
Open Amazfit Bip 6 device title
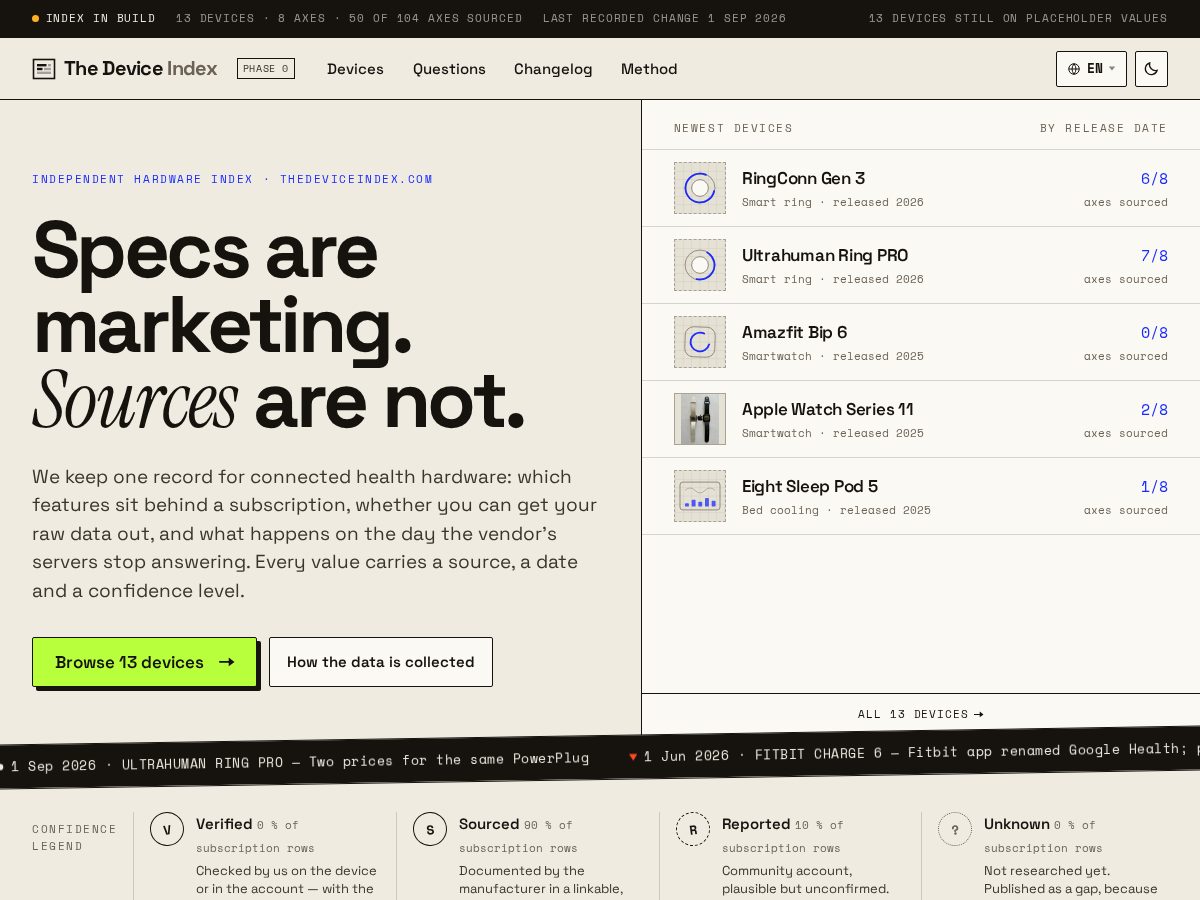pos(794,333)
